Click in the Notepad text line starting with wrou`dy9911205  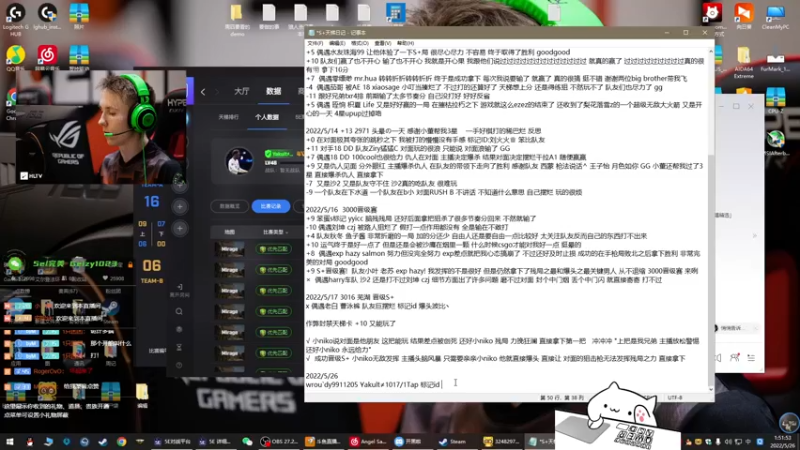[373, 385]
